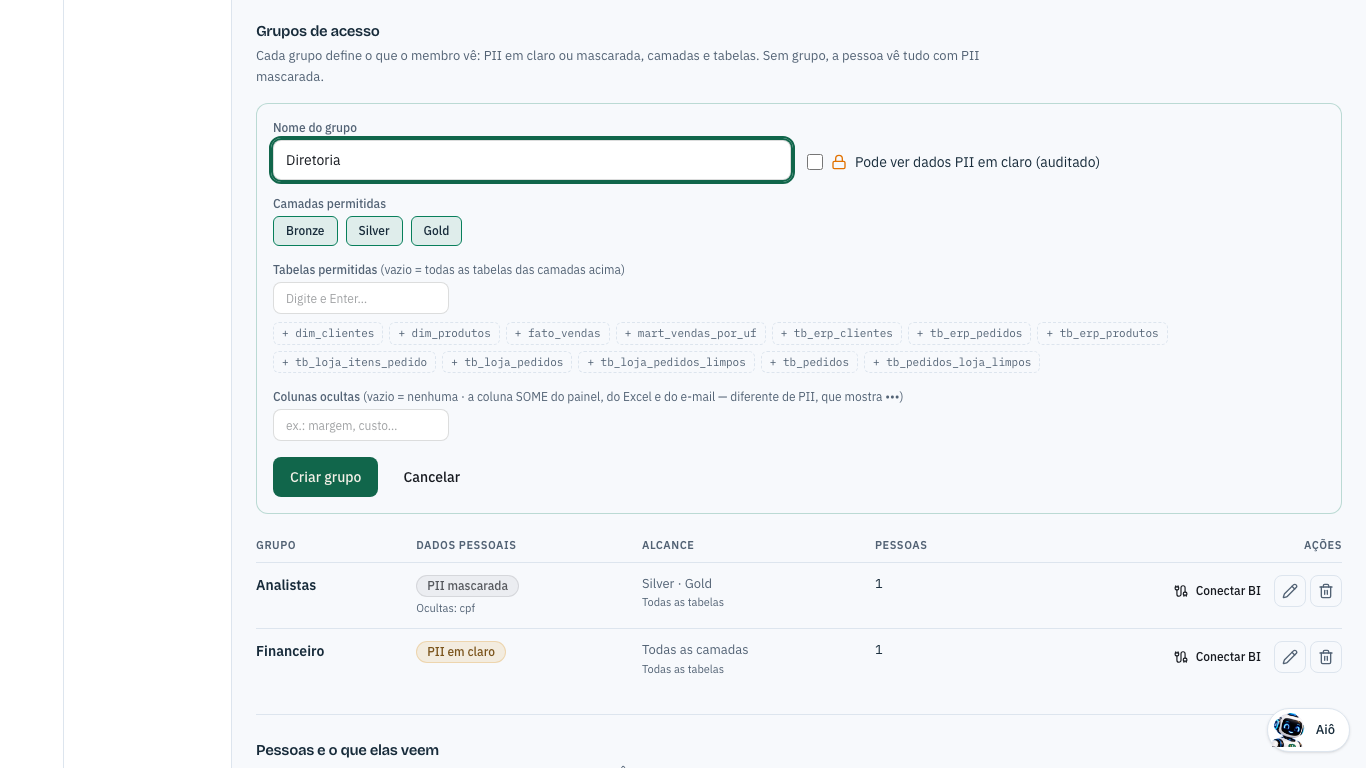The height and width of the screenshot is (768, 1366).
Task: Add tb_loja_itens_pedido table chip
Action: [x=355, y=362]
